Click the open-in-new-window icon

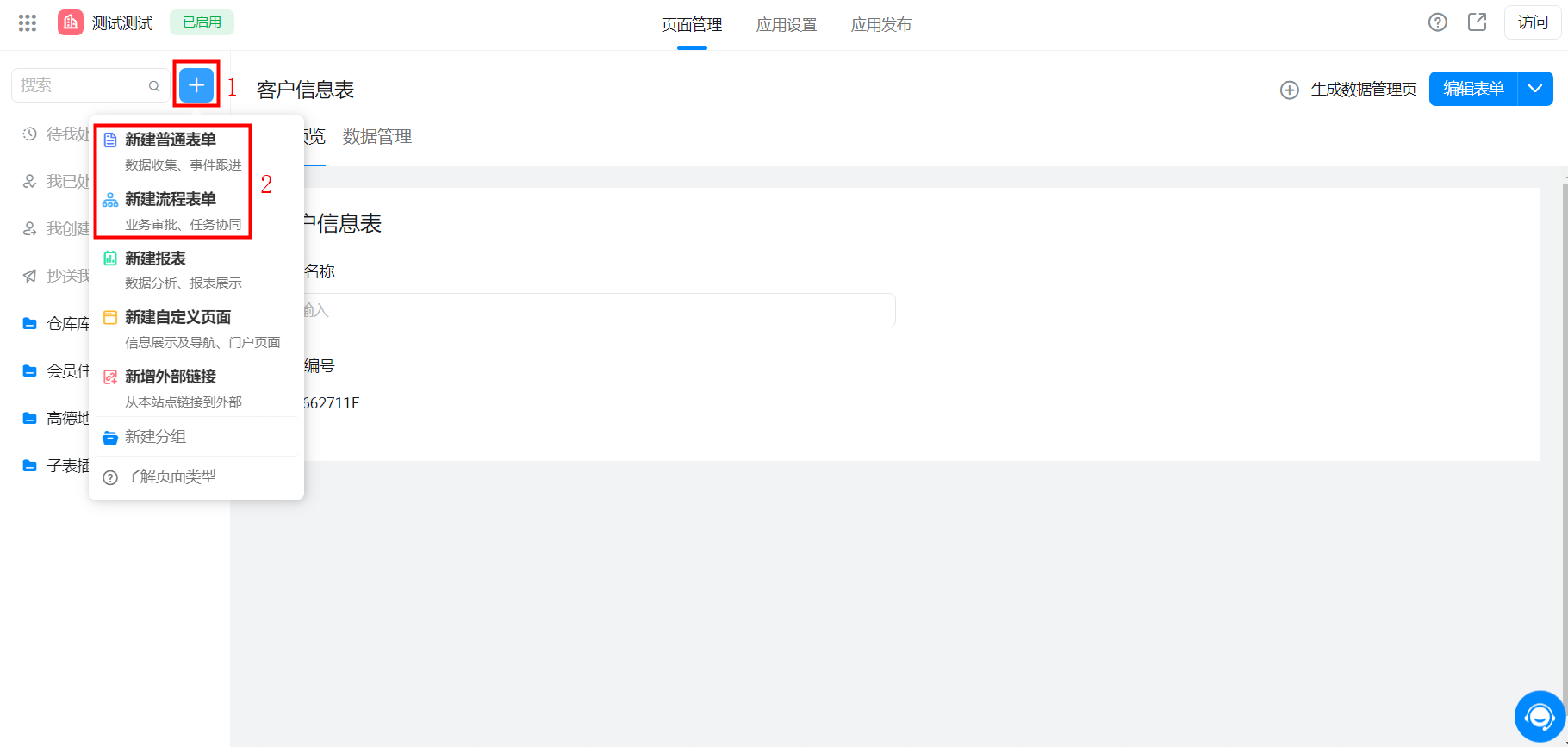1478,22
